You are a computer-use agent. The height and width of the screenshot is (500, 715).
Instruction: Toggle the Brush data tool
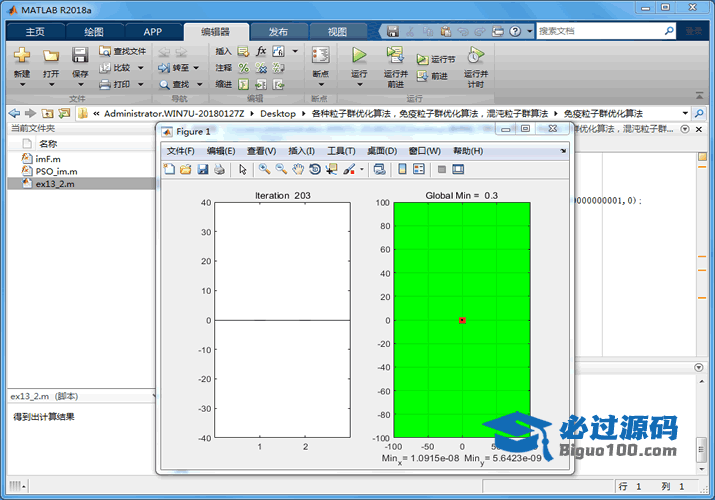coord(349,170)
